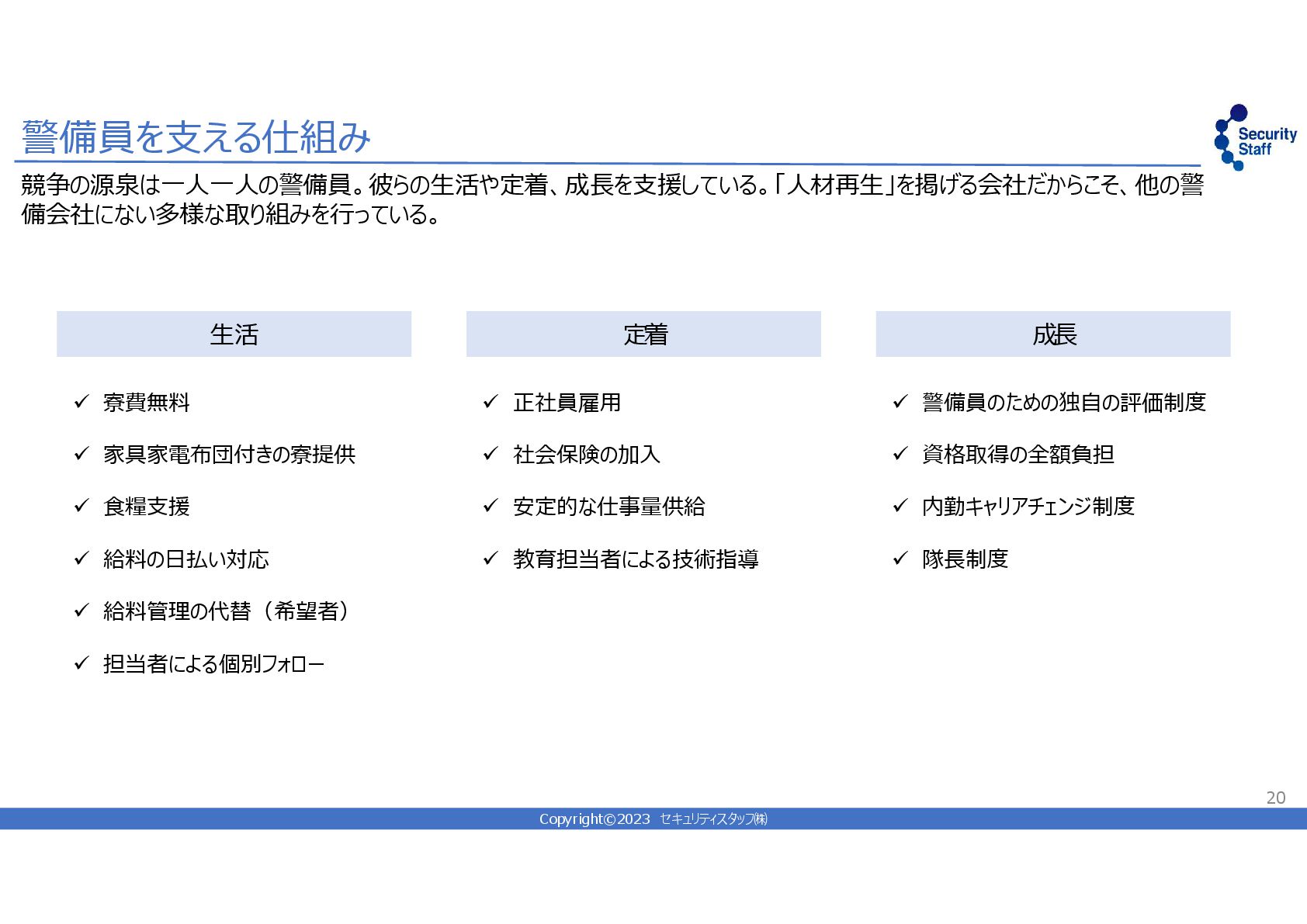
Task: Click the text 担当者による個別フォロー
Action: [x=213, y=664]
